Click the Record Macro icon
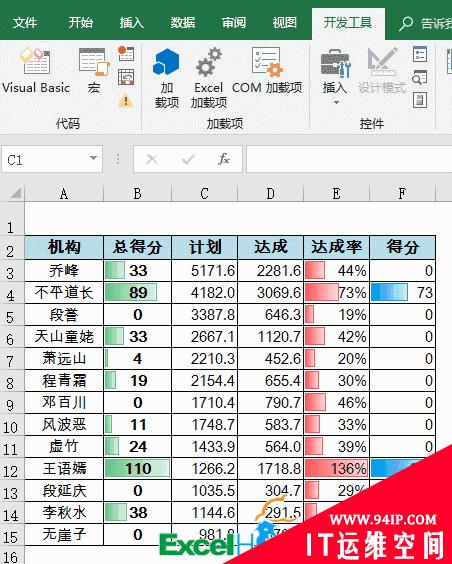The width and height of the screenshot is (452, 564). click(x=126, y=53)
